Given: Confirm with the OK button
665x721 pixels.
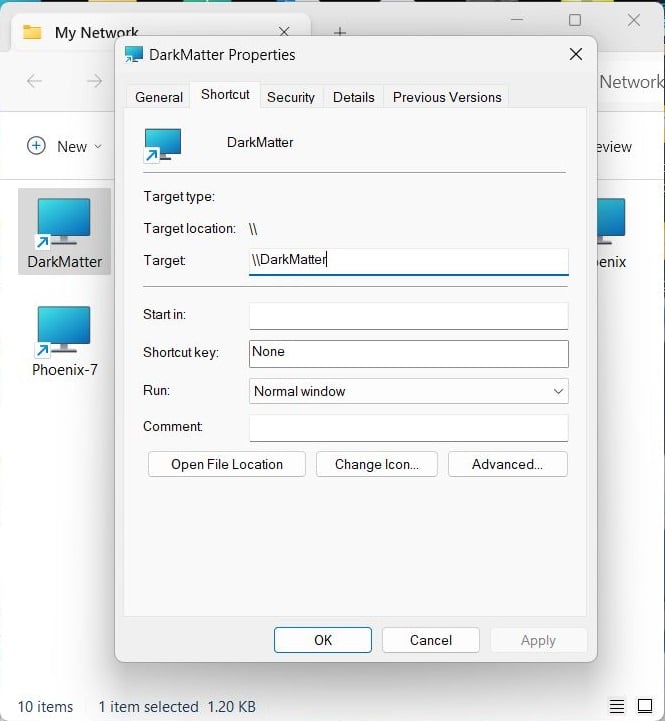Looking at the screenshot, I should coord(323,640).
